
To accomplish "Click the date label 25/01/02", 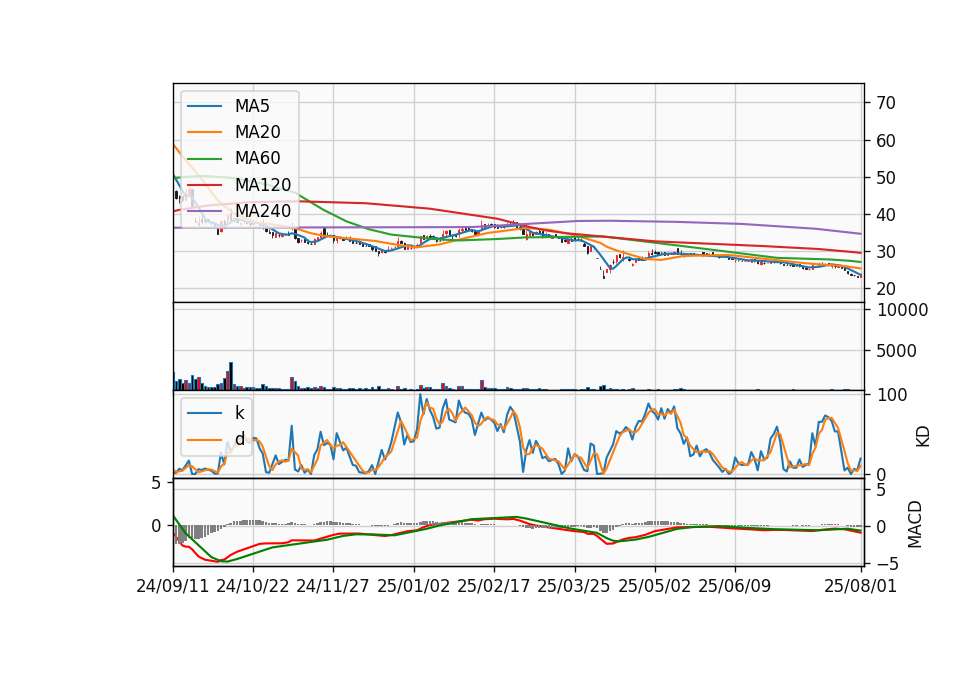I will 413,587.
